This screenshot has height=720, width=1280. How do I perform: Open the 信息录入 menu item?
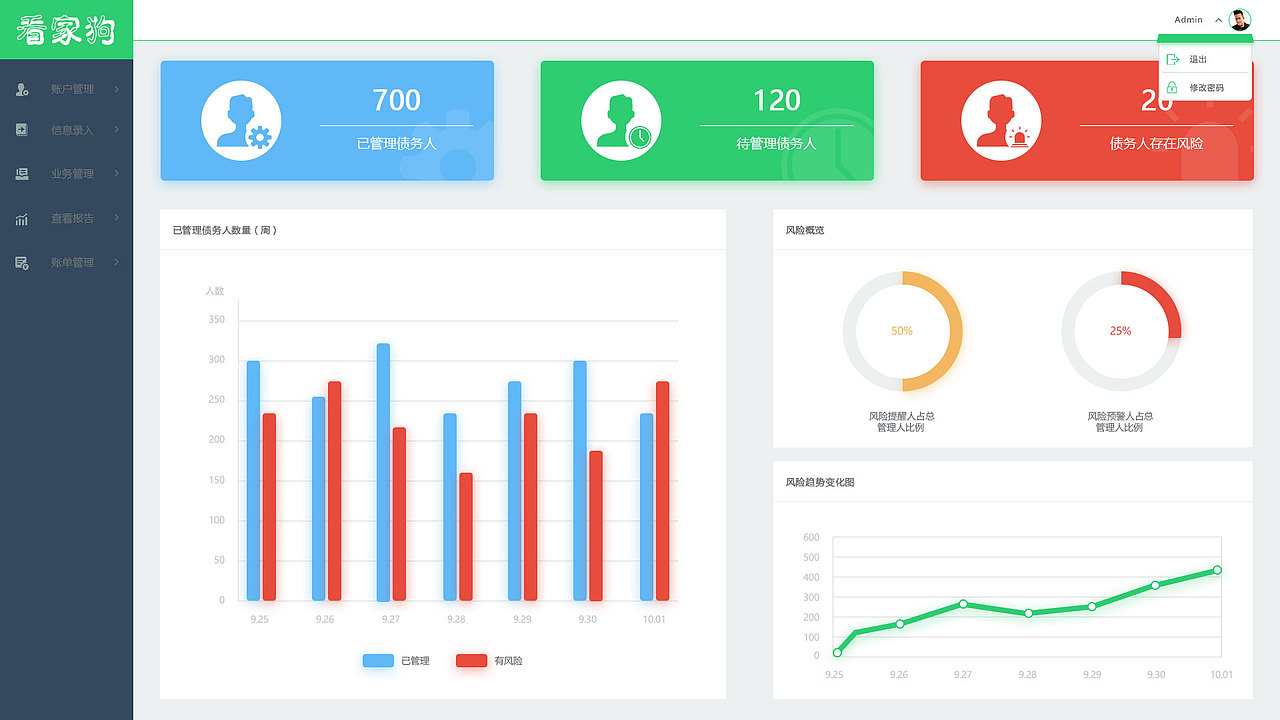66,130
